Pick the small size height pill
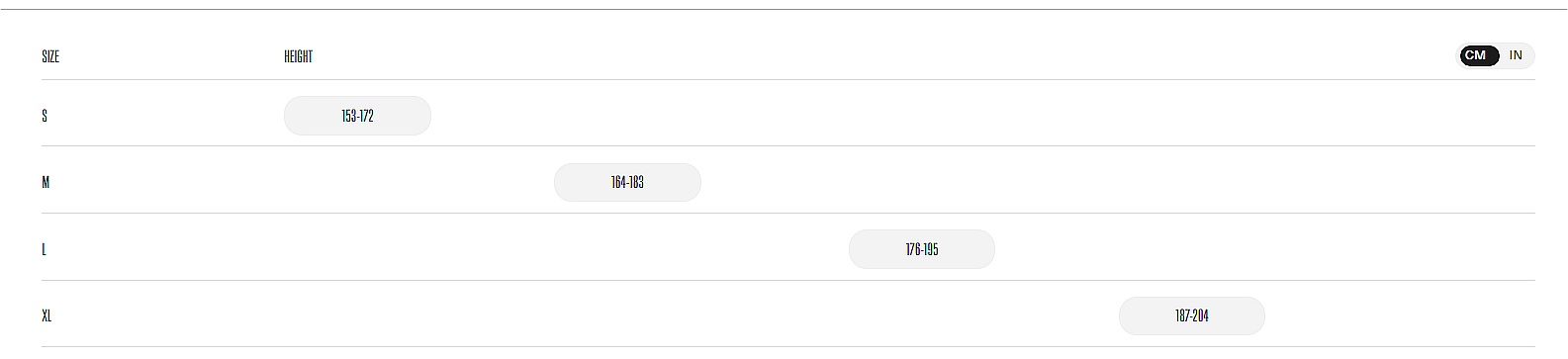This screenshot has width=1568, height=359. tap(357, 116)
